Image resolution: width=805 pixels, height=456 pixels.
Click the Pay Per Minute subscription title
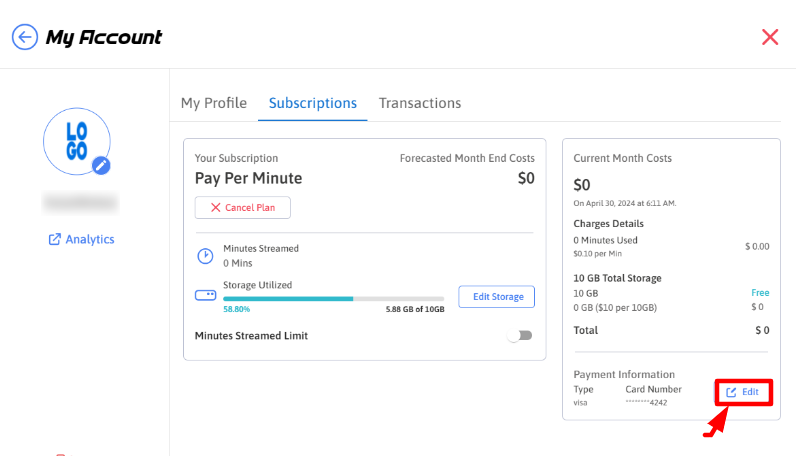click(x=248, y=179)
